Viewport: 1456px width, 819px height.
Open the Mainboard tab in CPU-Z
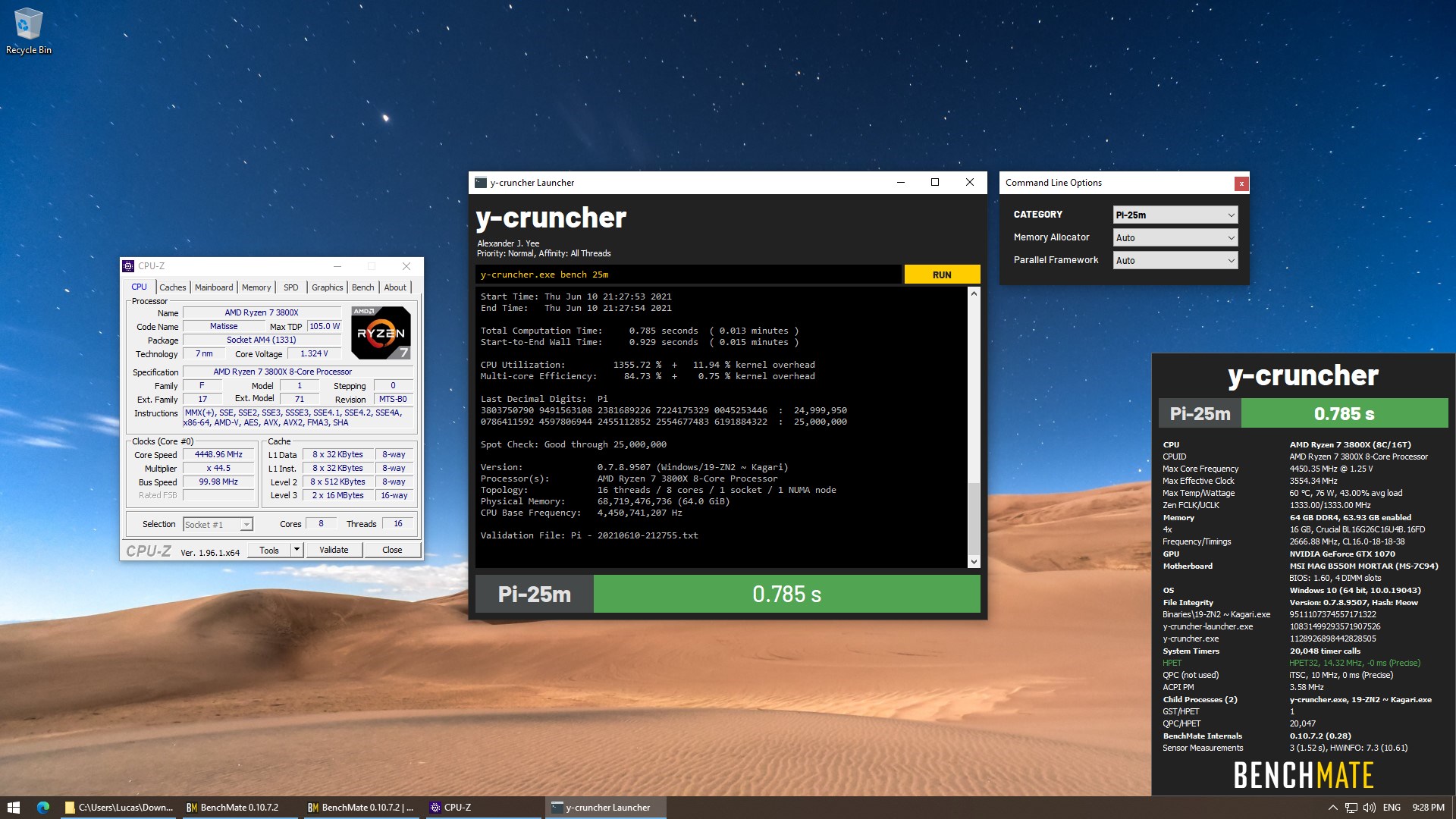(x=214, y=287)
